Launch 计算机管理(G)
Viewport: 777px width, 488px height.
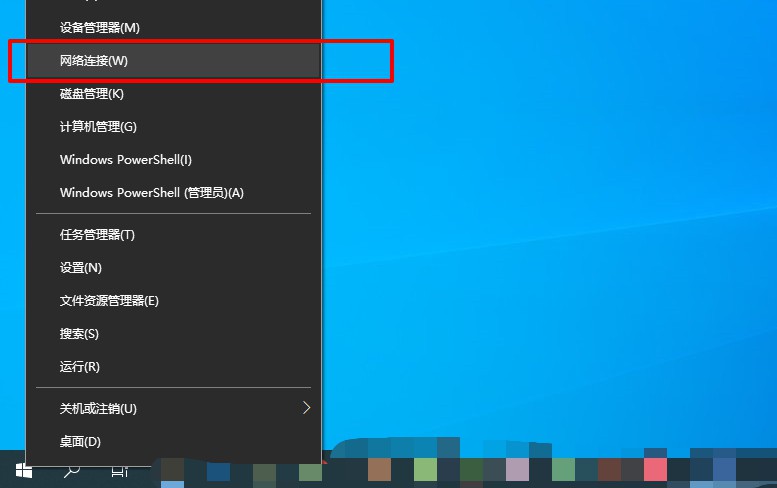(98, 127)
